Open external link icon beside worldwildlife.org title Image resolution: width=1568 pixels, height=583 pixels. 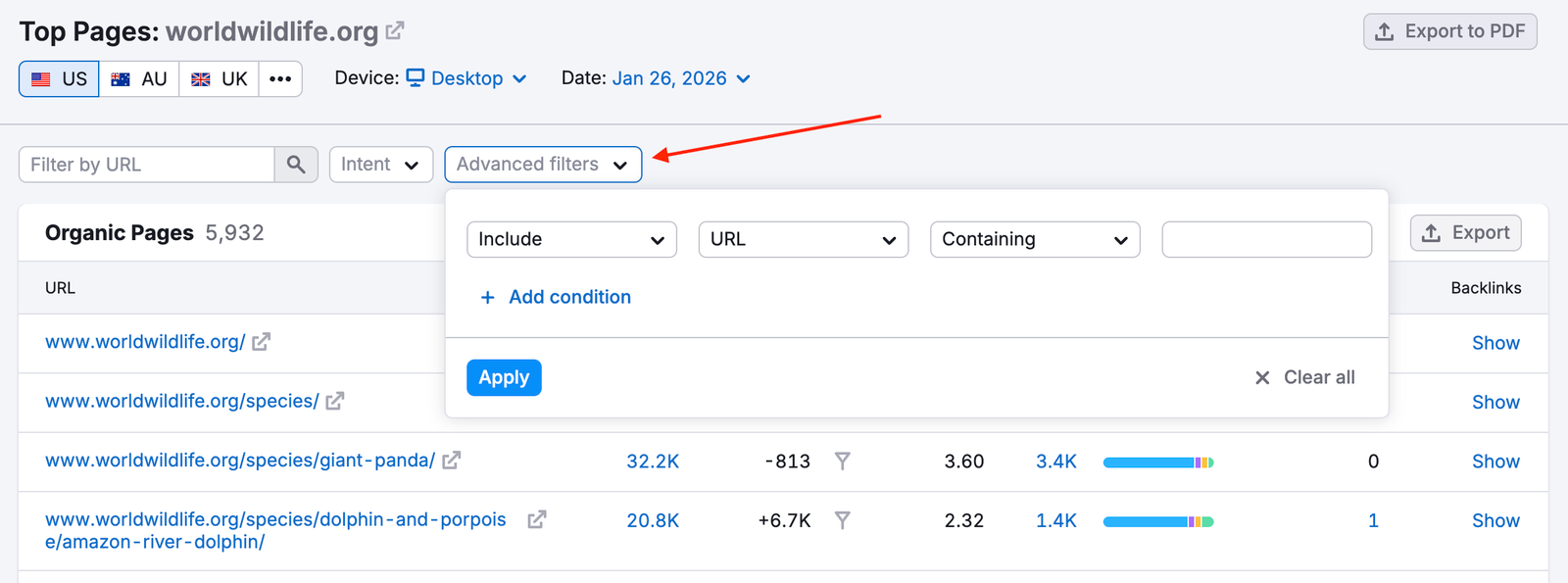click(x=394, y=31)
